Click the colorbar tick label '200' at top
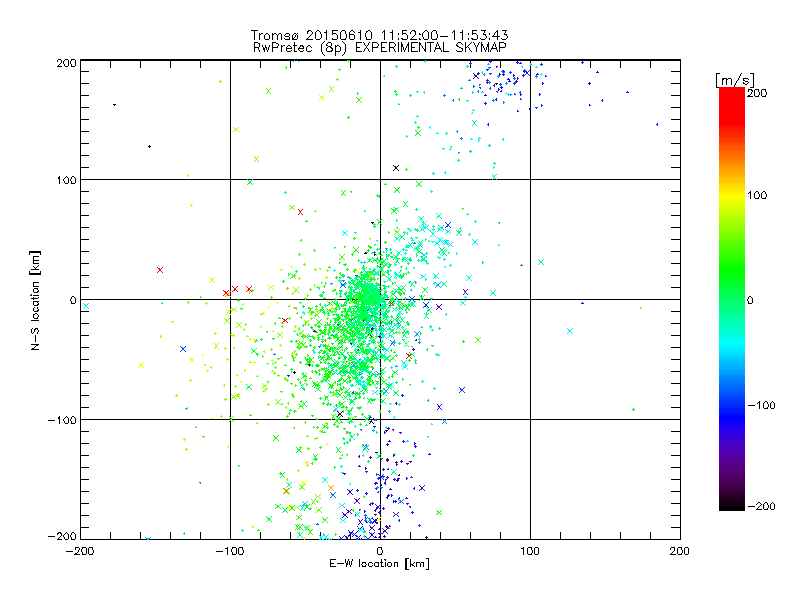 pos(757,93)
